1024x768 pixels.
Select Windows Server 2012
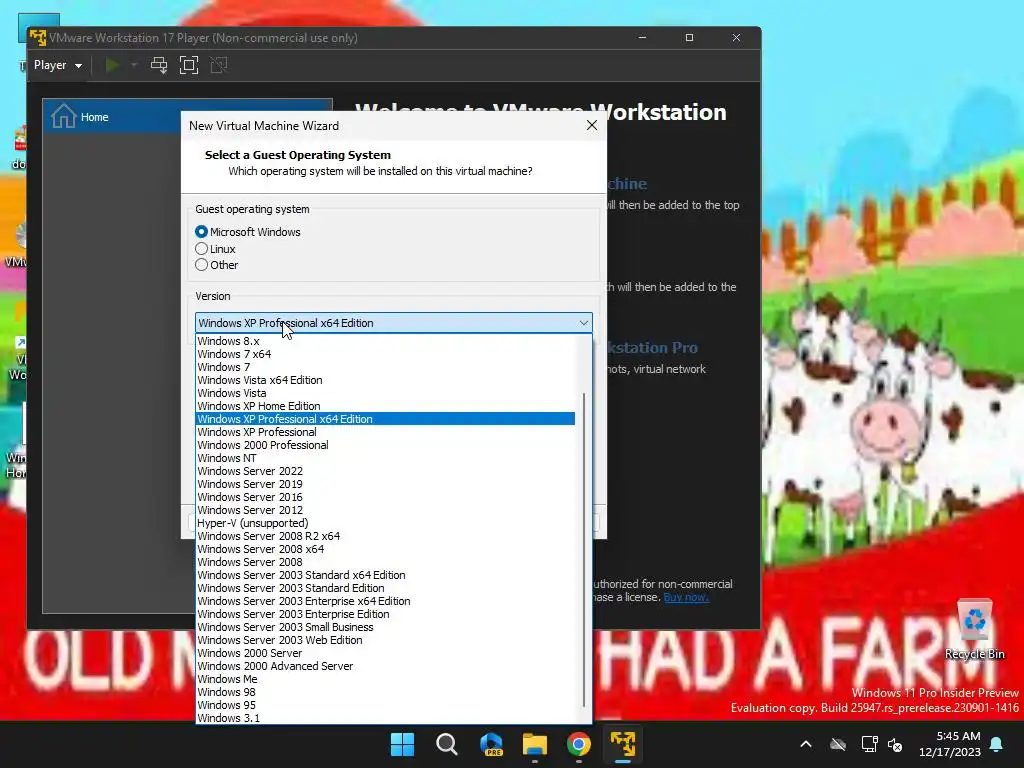pos(385,510)
